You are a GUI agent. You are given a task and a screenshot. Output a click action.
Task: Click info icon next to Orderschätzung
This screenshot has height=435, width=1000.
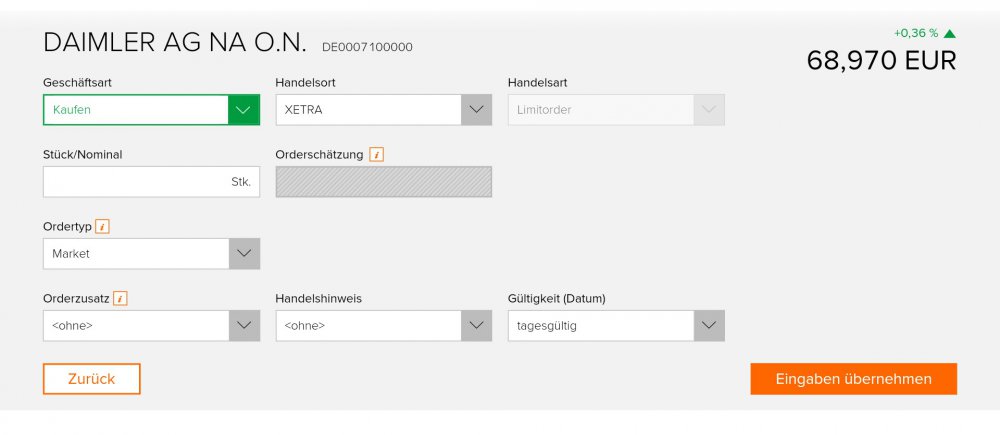[376, 154]
